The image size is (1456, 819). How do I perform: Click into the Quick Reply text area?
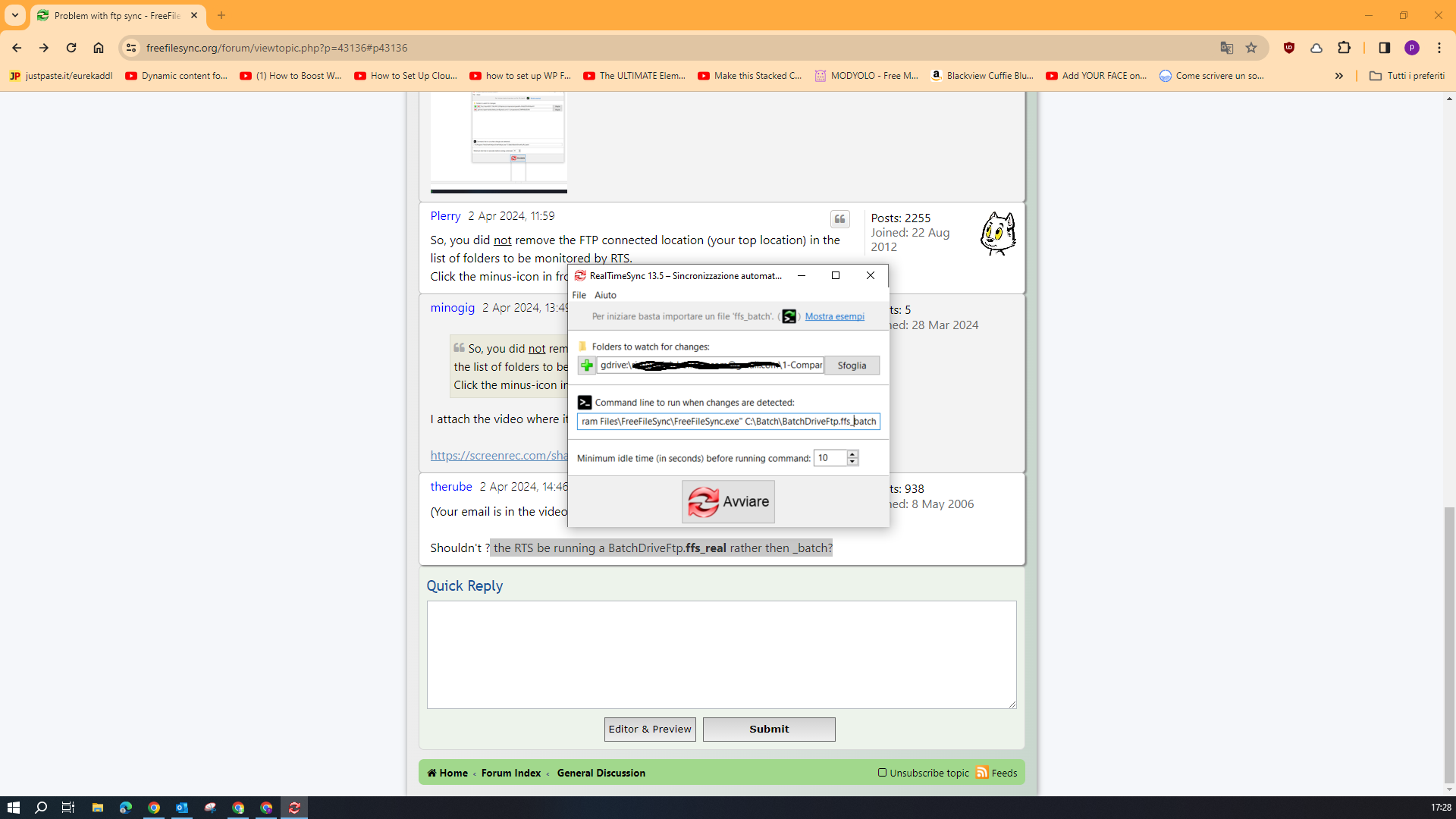[721, 655]
